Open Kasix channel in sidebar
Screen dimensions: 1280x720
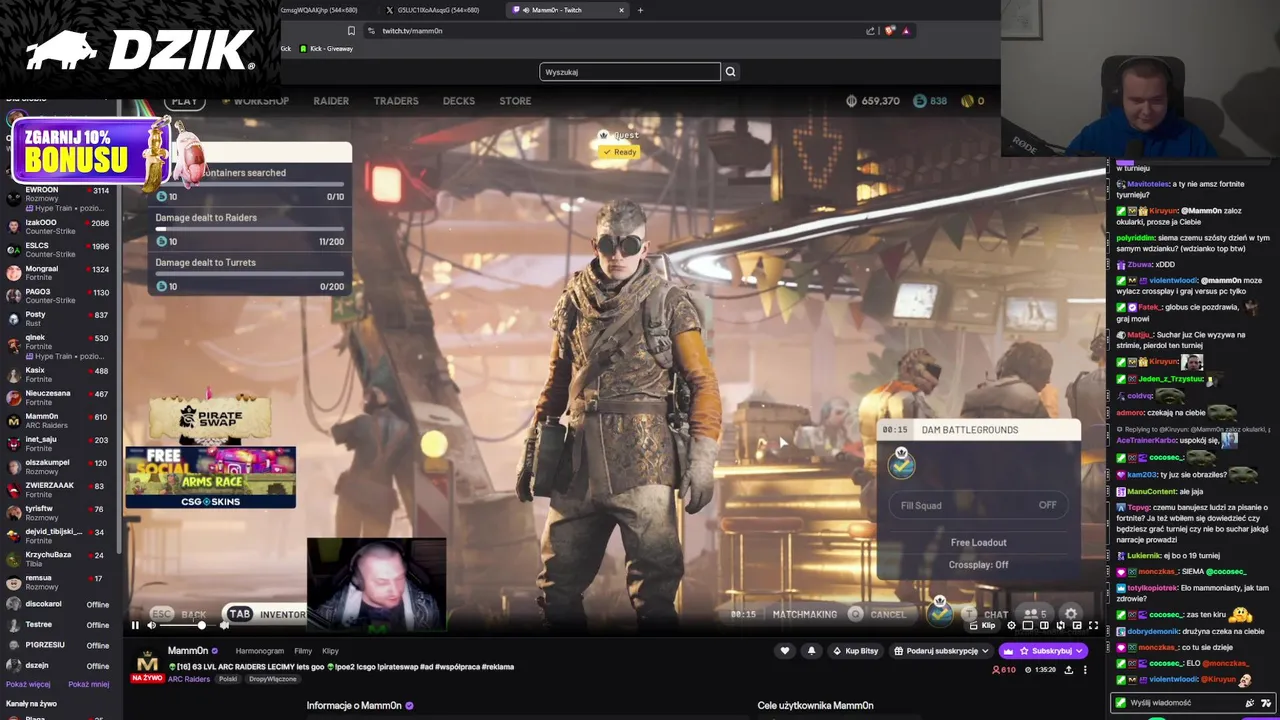[x=60, y=375]
